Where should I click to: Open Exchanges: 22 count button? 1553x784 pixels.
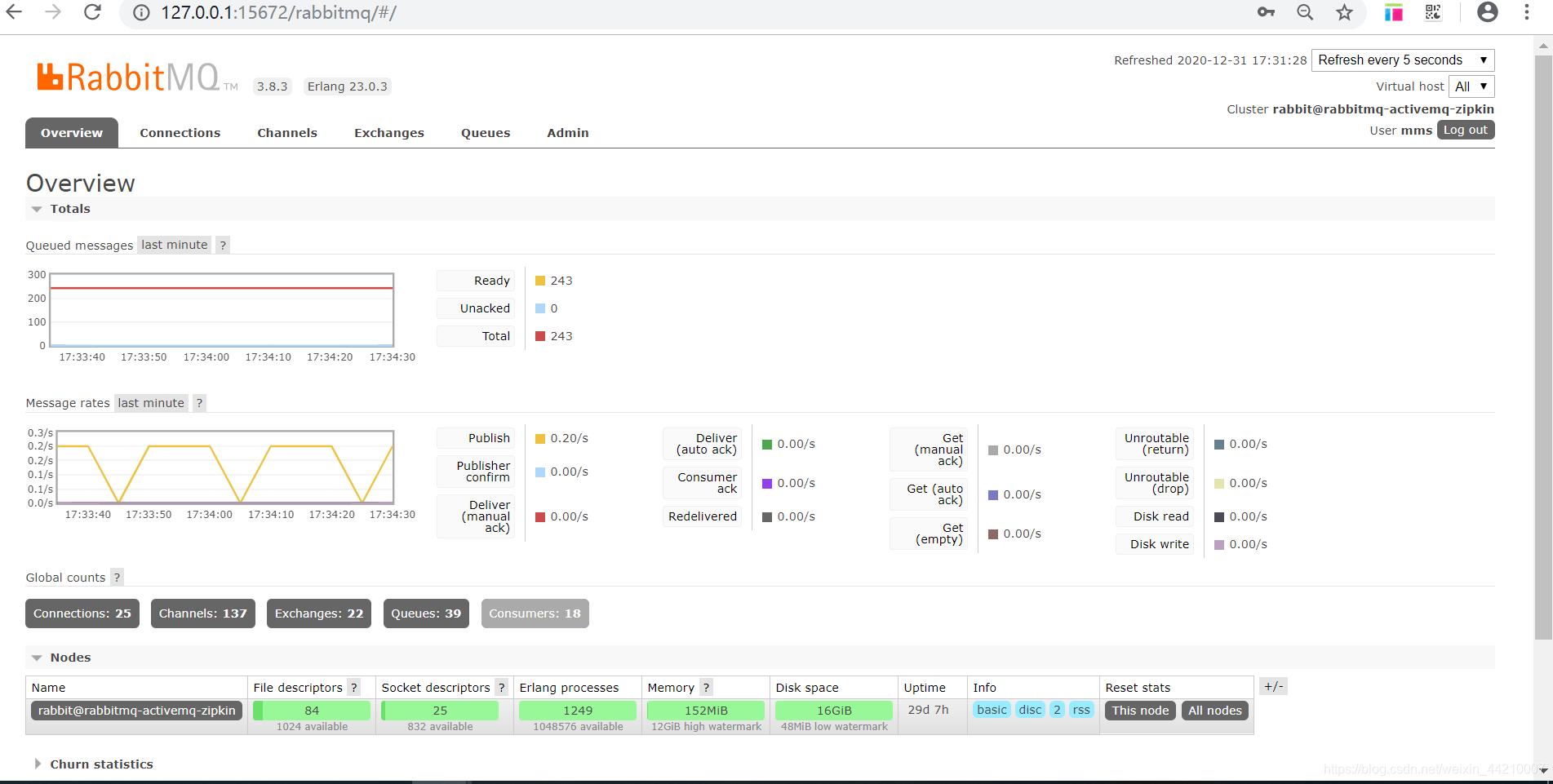point(319,613)
